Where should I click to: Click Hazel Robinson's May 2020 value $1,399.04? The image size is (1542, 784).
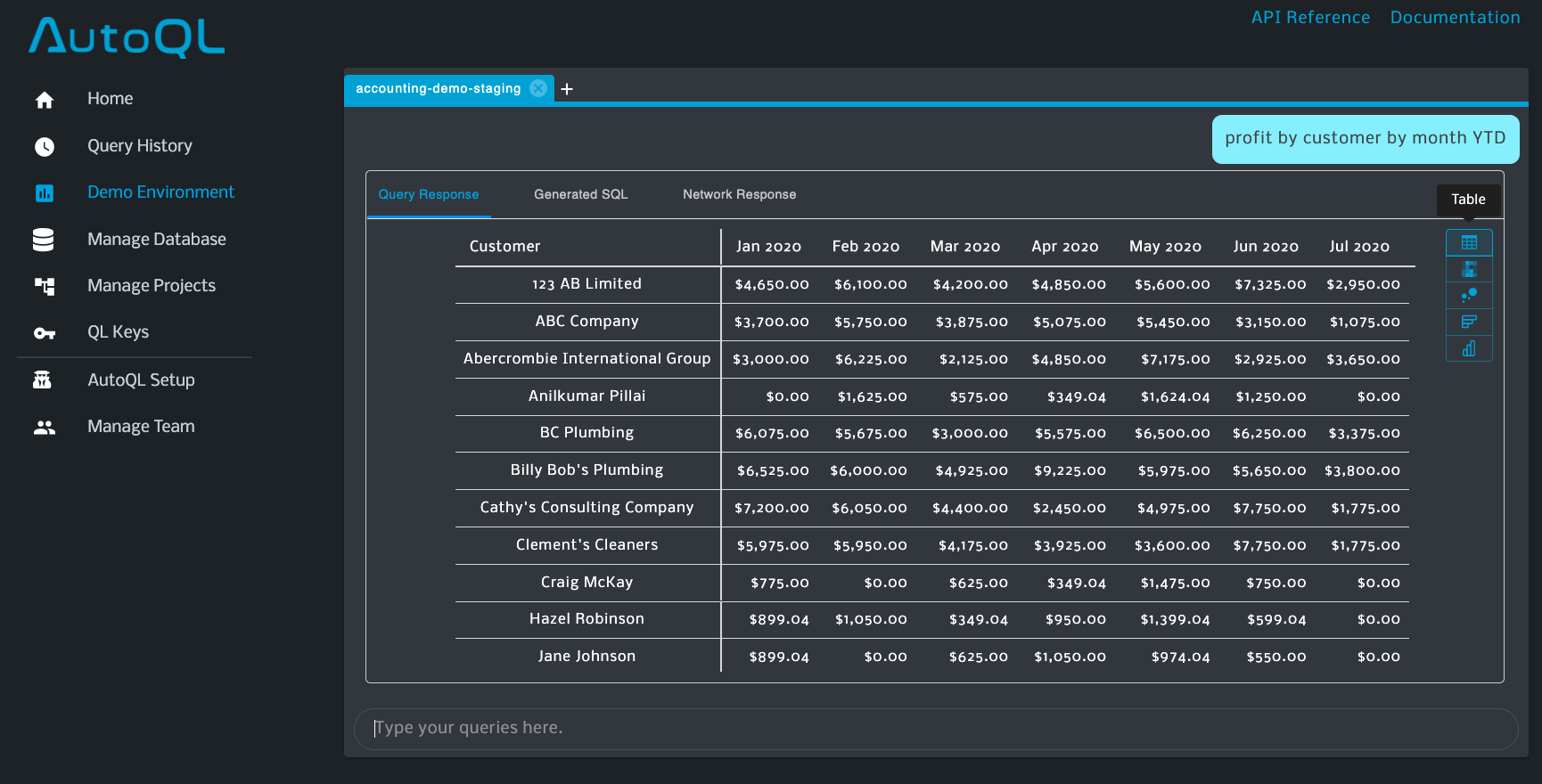click(x=1175, y=619)
